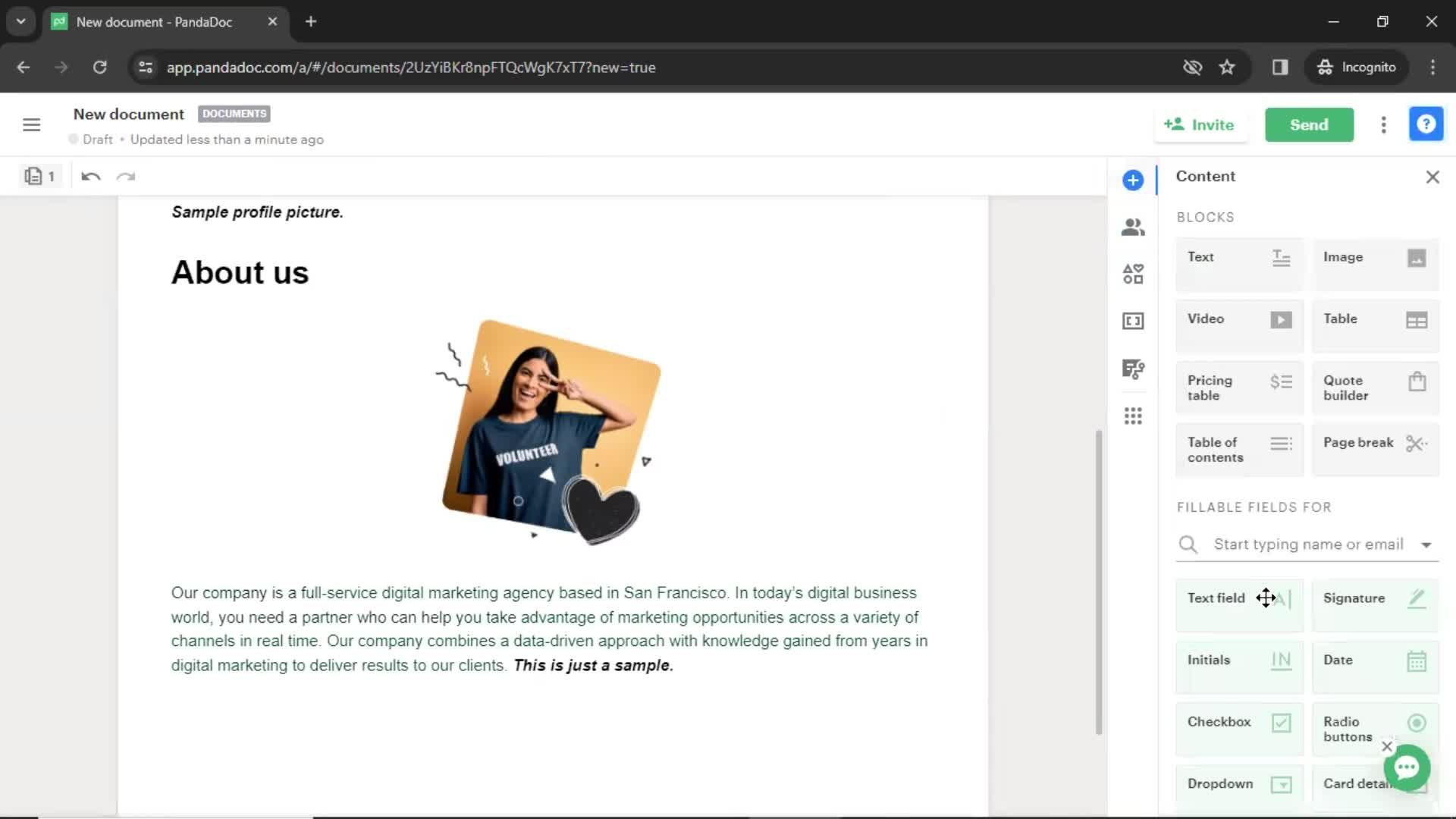The width and height of the screenshot is (1456, 819).
Task: Select the Page break icon
Action: 1420,442
